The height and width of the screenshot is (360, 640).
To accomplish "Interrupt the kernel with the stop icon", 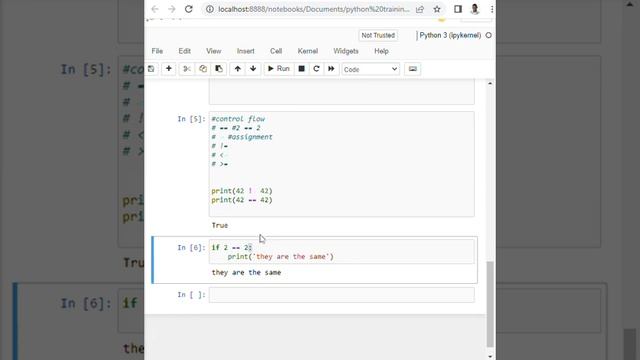I will [302, 69].
